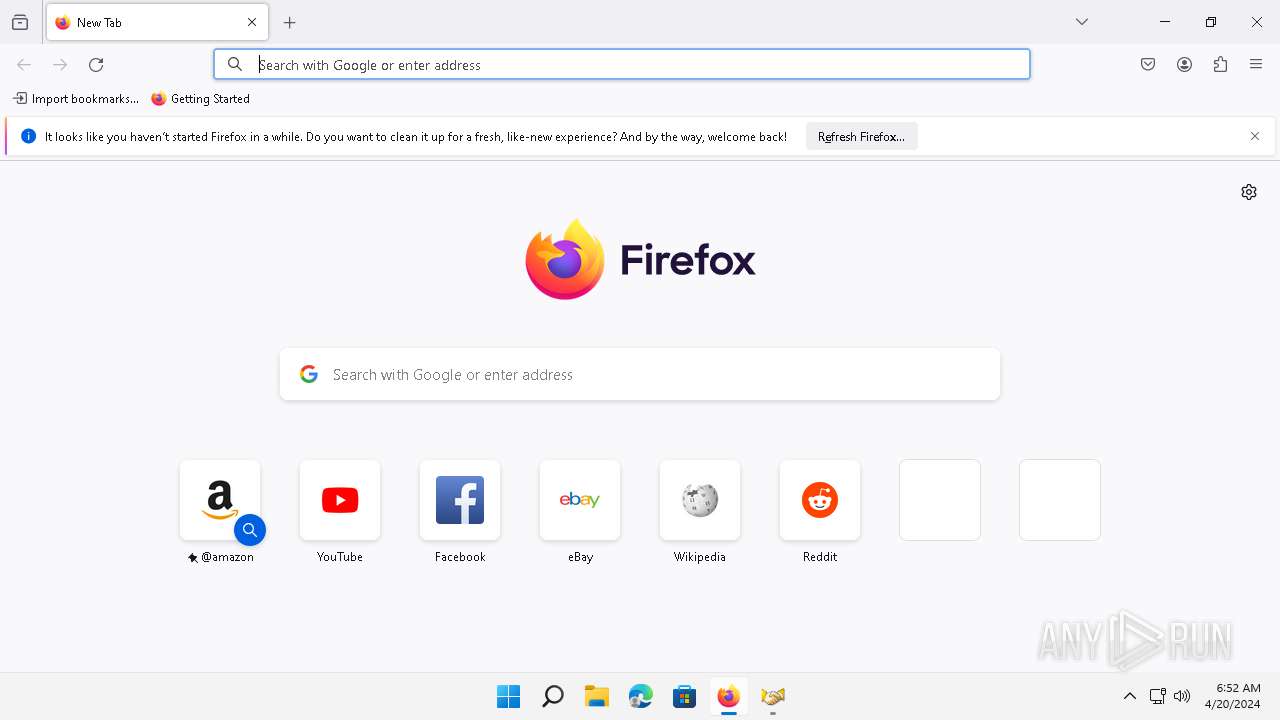Open Getting Started bookmark
Screen dimensions: 1280x720
[x=200, y=99]
